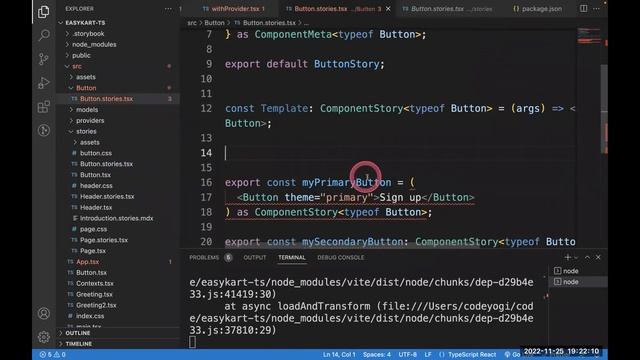Place cursor on empty line 14
The width and height of the screenshot is (640, 360).
point(399,153)
